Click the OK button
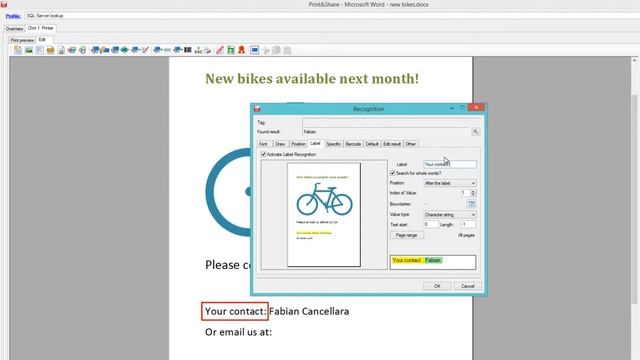The width and height of the screenshot is (640, 360). [x=437, y=286]
